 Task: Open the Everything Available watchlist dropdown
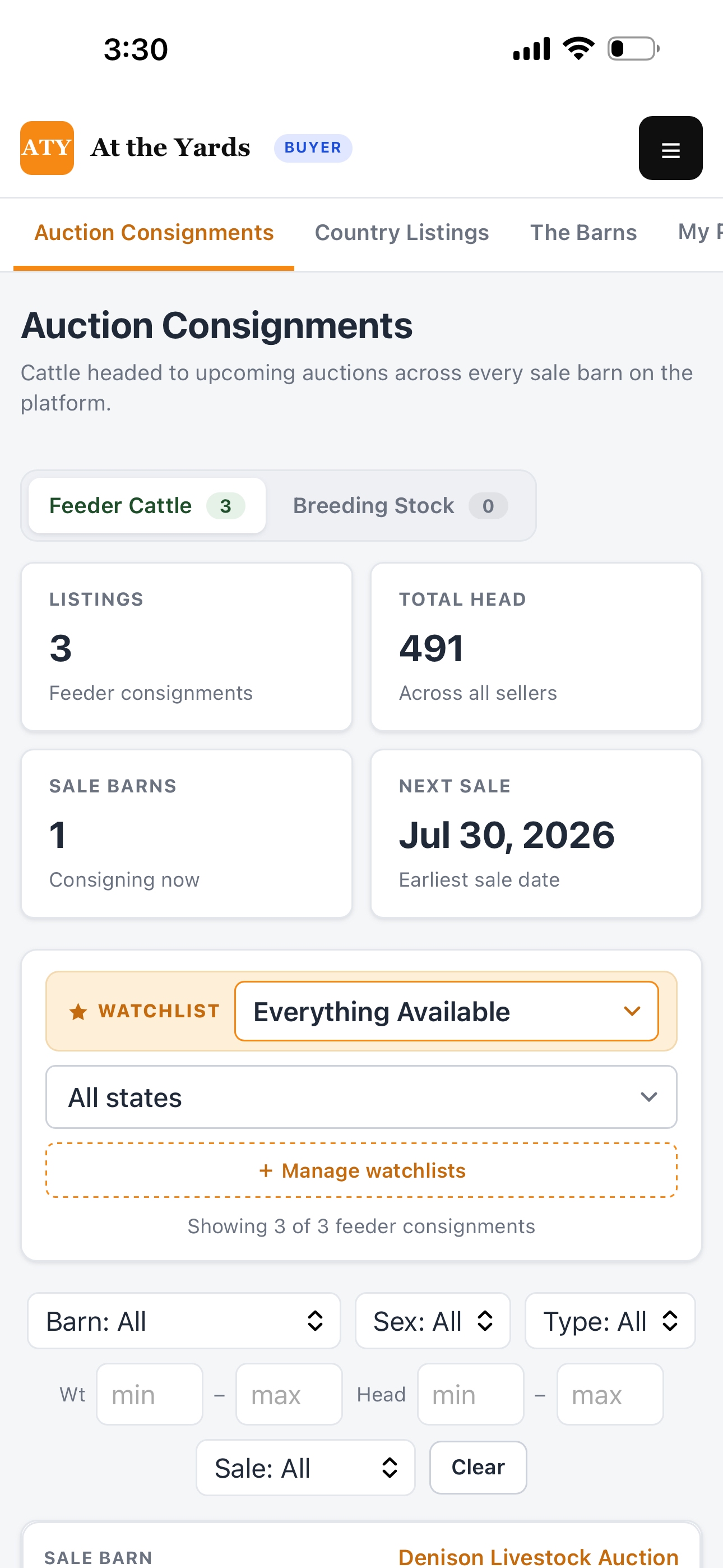(x=446, y=1011)
